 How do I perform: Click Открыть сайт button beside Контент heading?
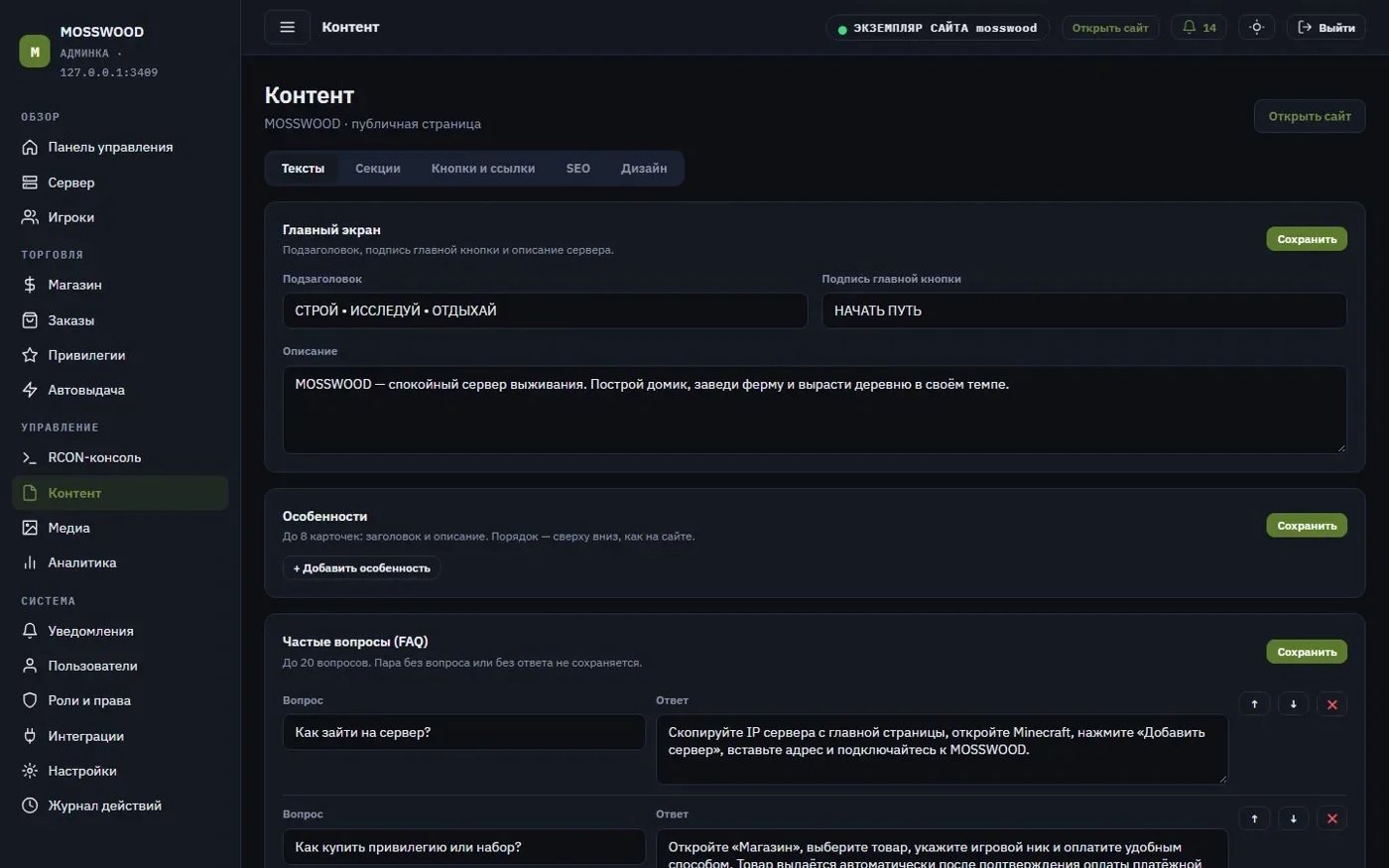1310,116
